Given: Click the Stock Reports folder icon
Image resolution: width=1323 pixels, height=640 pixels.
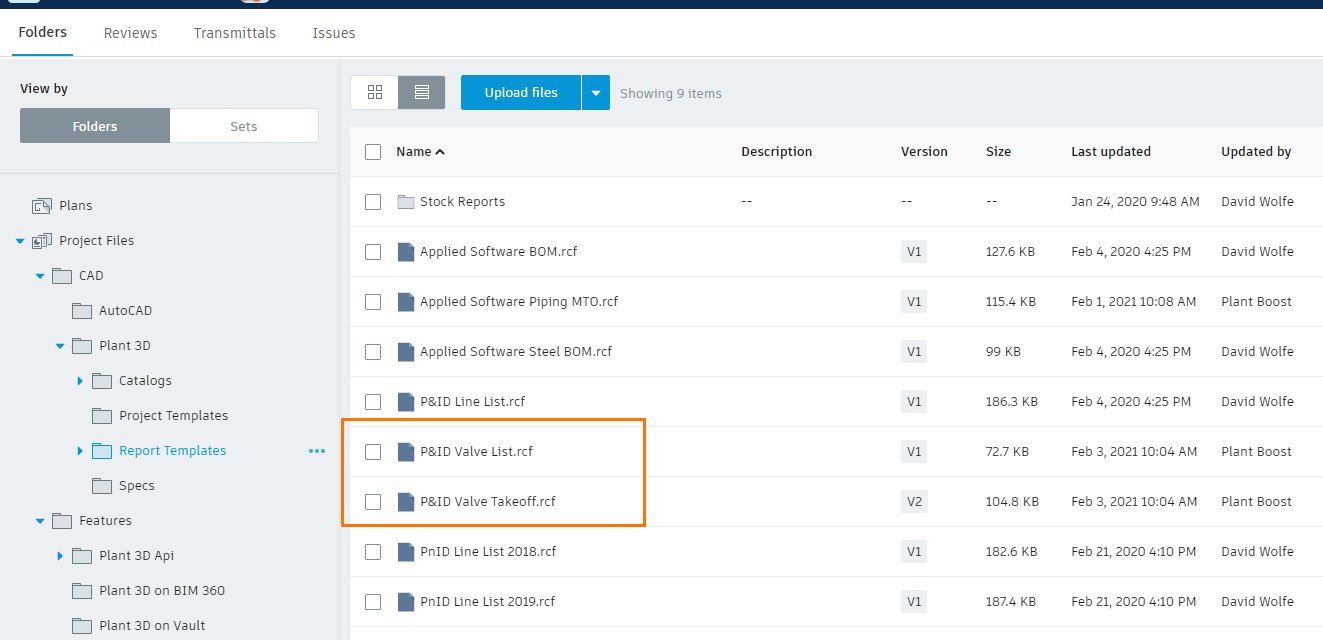Looking at the screenshot, I should [405, 202].
